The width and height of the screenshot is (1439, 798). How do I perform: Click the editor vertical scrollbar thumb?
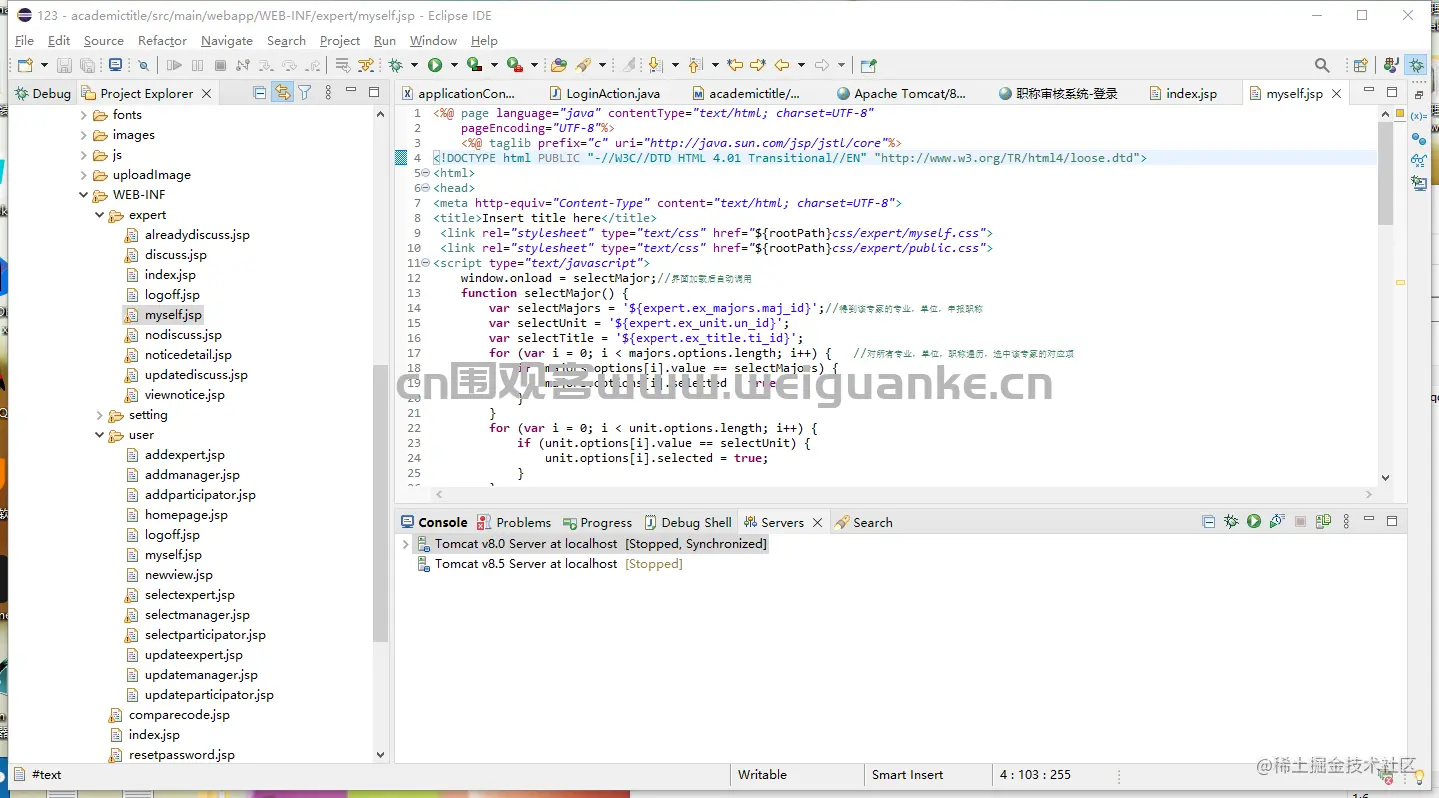tap(1385, 173)
